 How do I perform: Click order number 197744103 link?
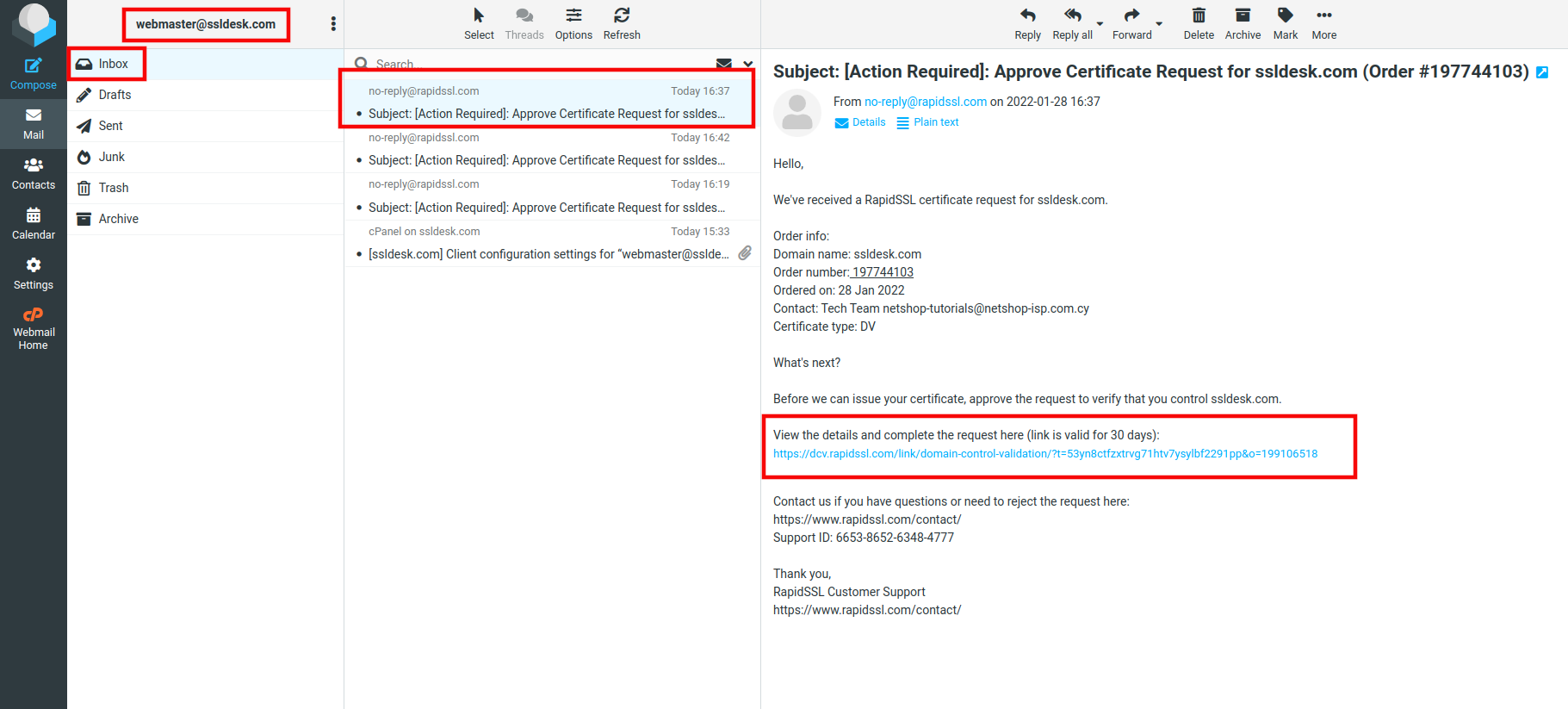pyautogui.click(x=882, y=272)
